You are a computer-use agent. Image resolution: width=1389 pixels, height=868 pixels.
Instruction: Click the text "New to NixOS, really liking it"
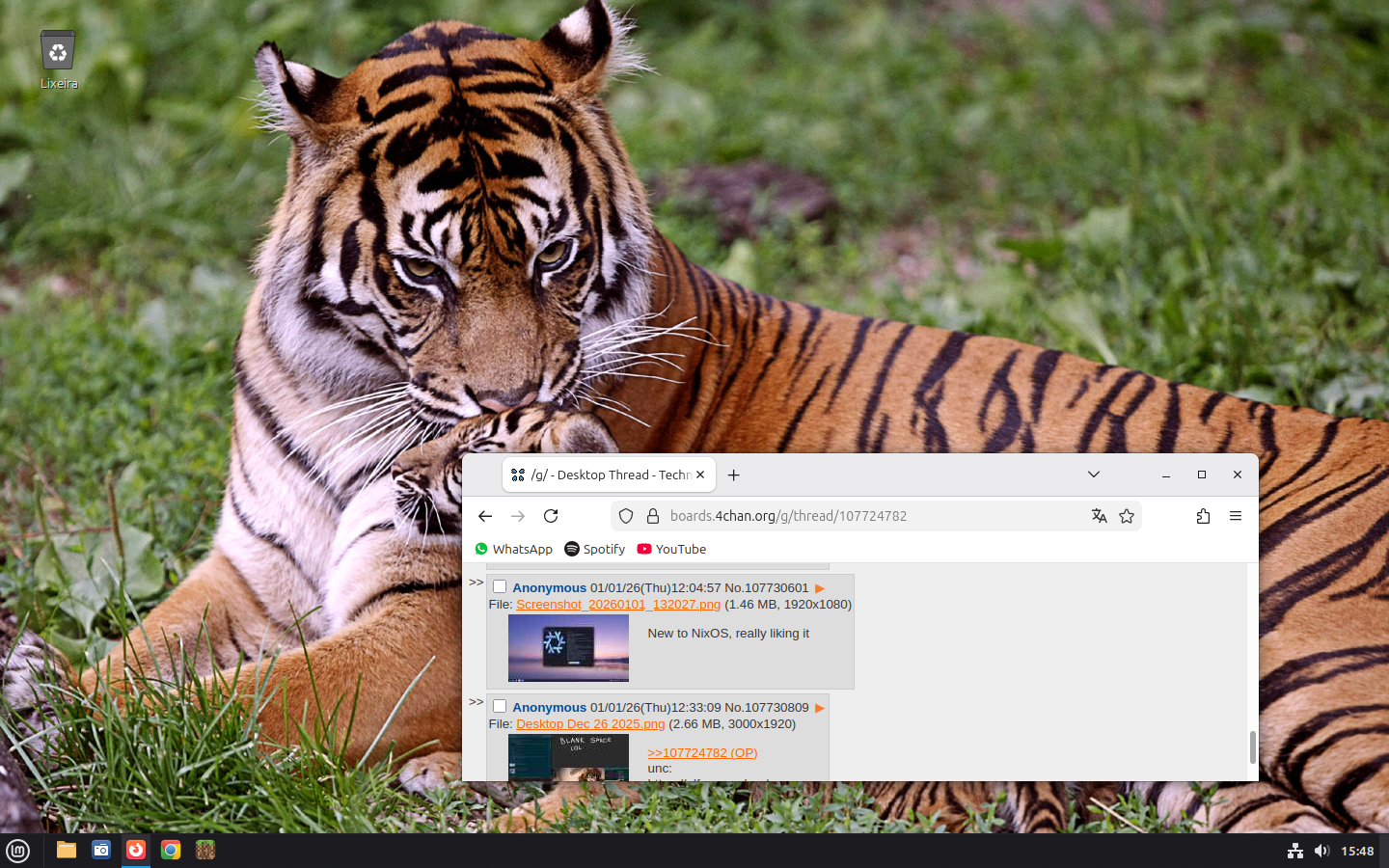click(728, 634)
